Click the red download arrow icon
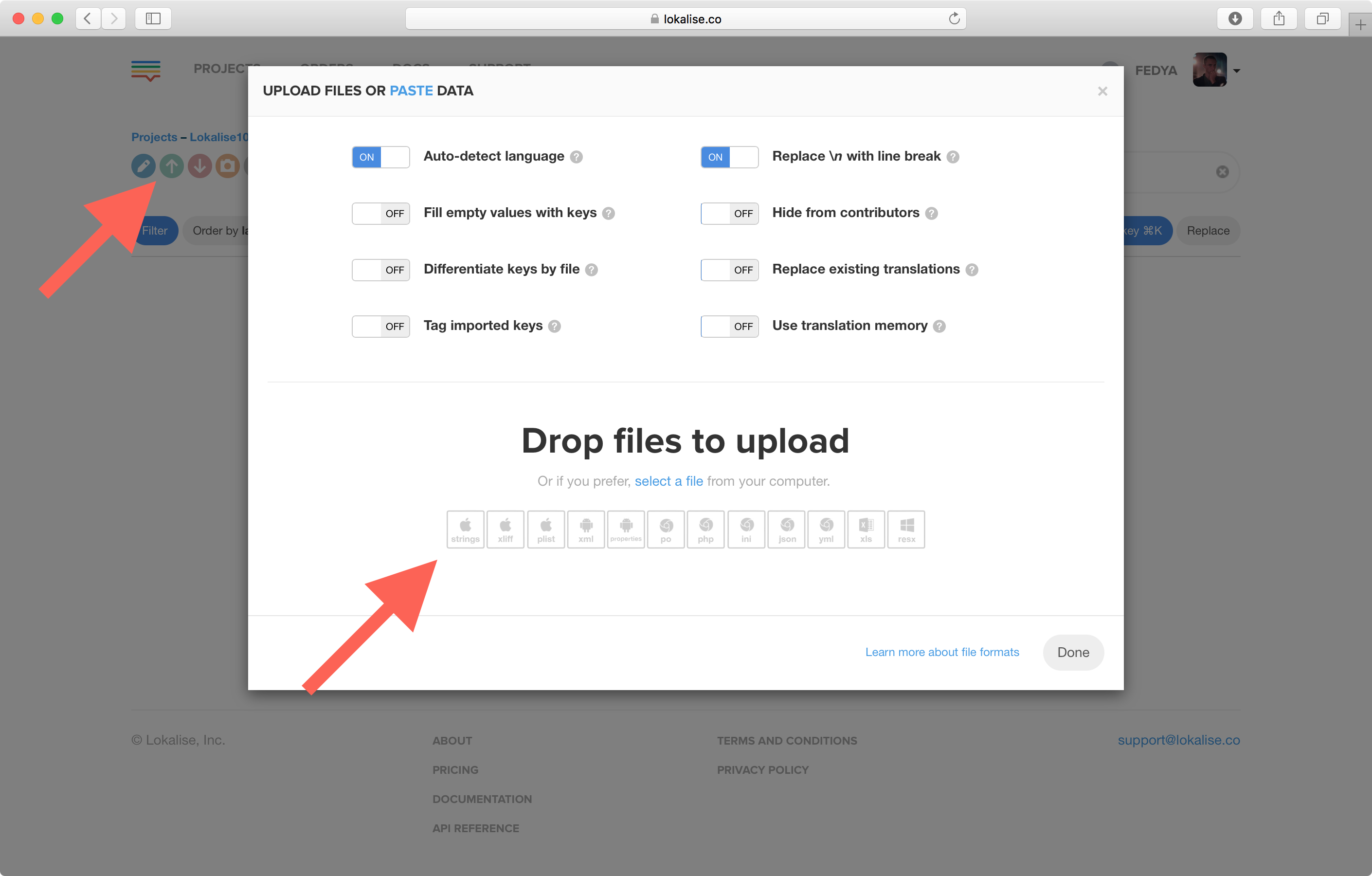Image resolution: width=1372 pixels, height=876 pixels. [200, 166]
